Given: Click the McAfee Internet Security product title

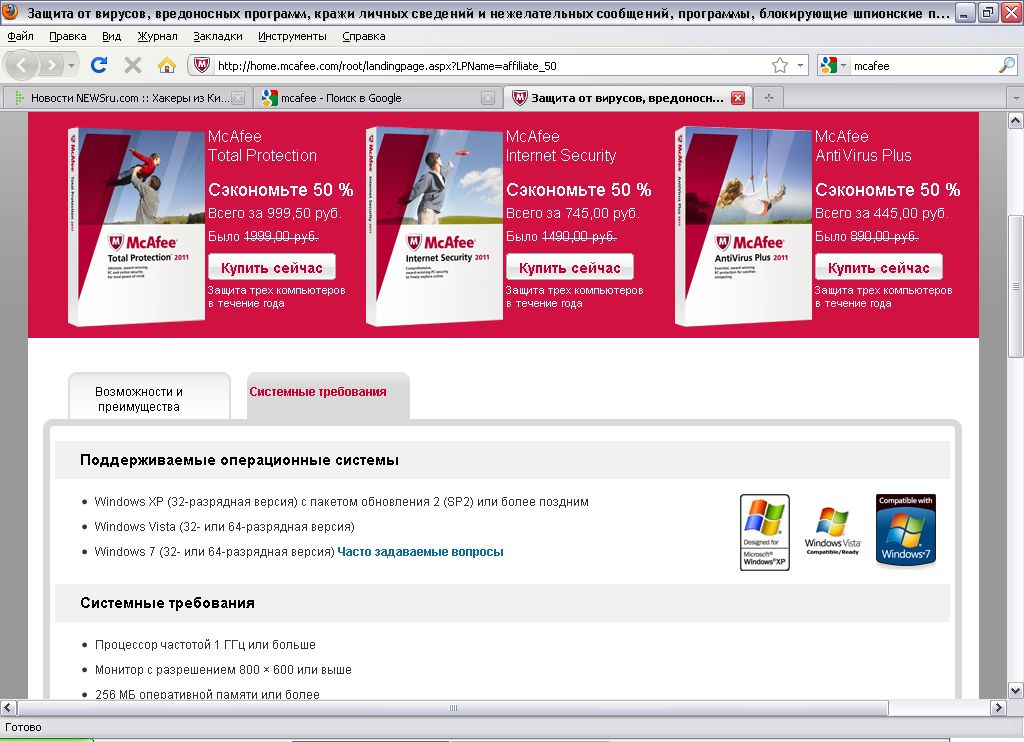Looking at the screenshot, I should pyautogui.click(x=561, y=146).
